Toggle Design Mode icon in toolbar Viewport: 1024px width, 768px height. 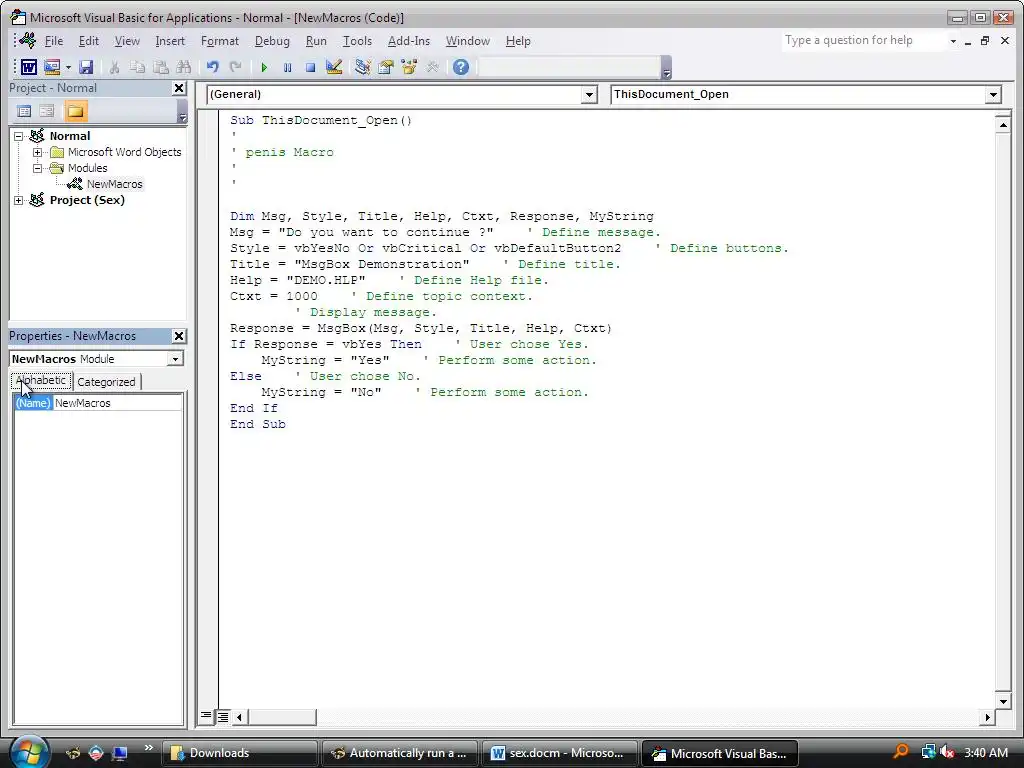334,67
